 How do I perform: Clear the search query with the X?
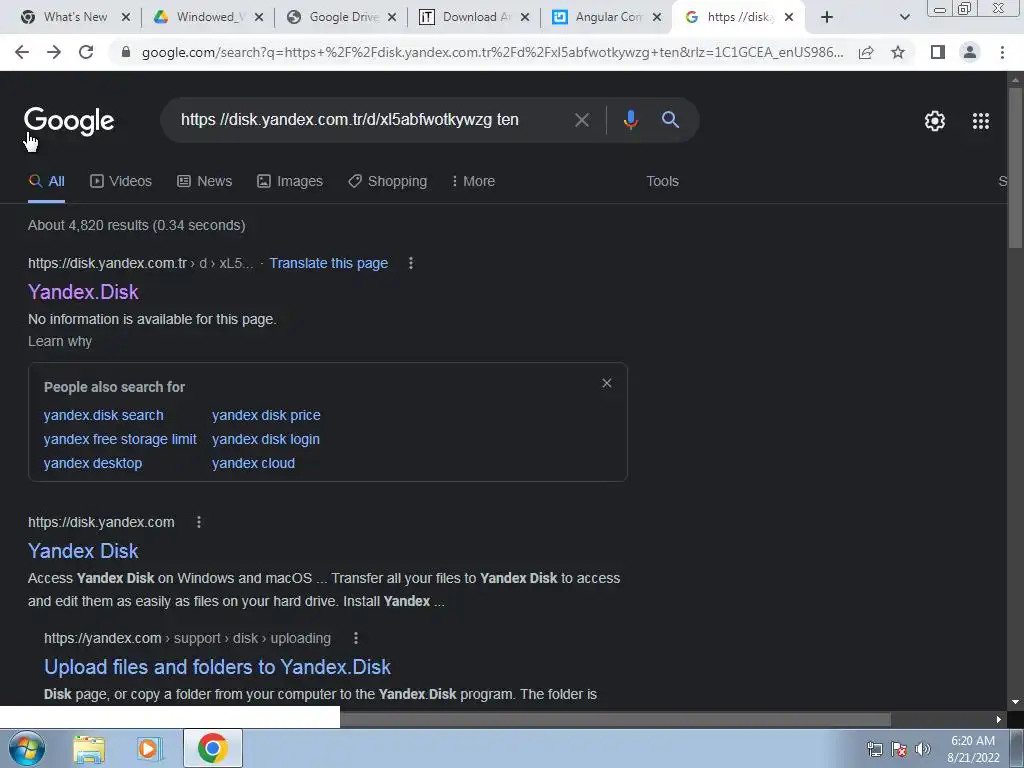tap(581, 120)
